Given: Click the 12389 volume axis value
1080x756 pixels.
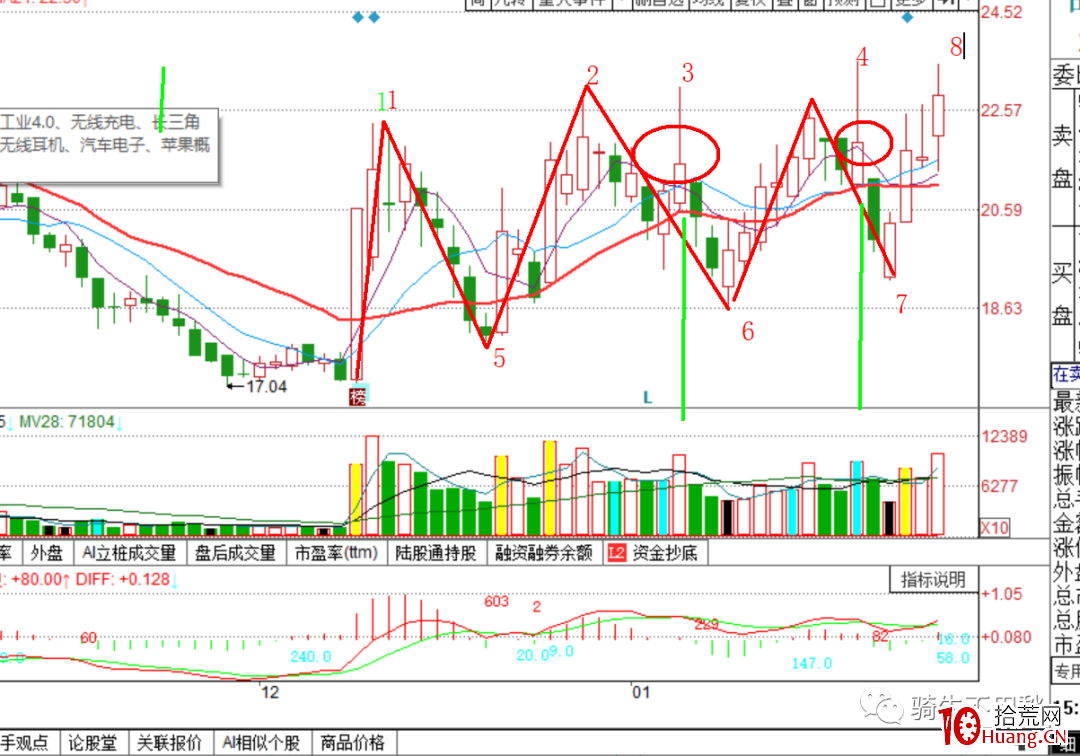Looking at the screenshot, I should 1004,436.
